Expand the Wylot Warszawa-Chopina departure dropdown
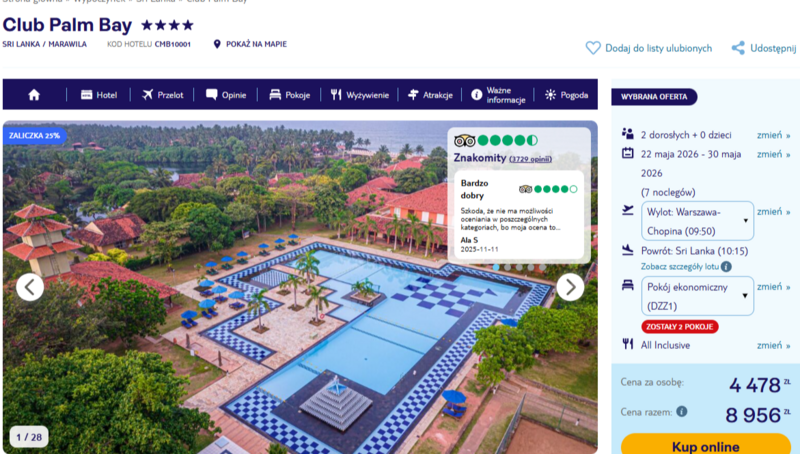 tap(697, 221)
